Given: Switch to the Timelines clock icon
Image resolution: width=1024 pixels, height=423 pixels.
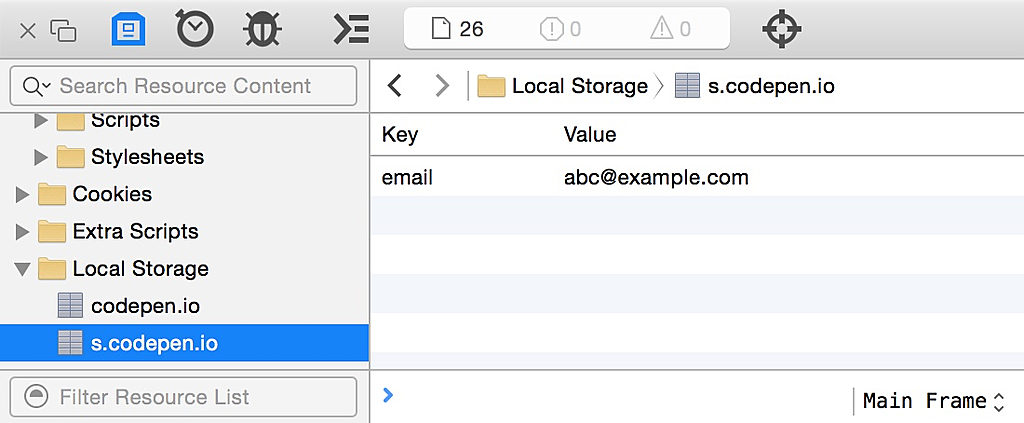Looking at the screenshot, I should [x=194, y=29].
